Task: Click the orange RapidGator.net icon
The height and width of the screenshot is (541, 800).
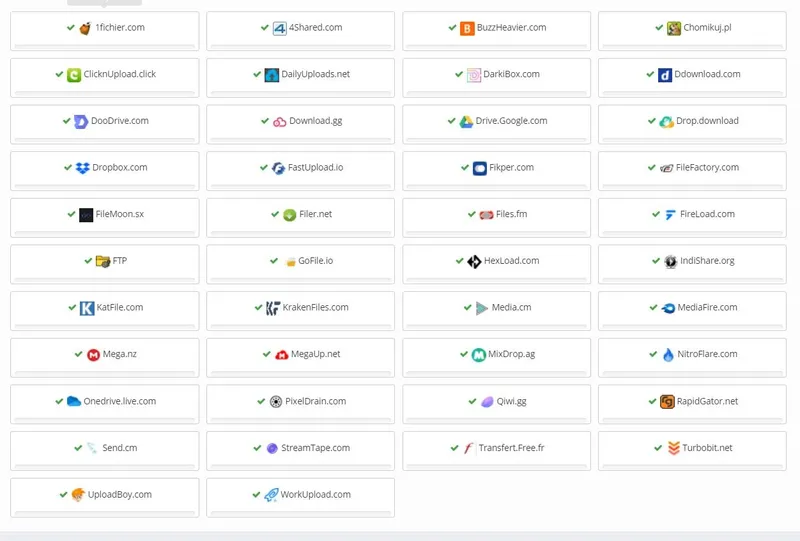Action: click(667, 402)
